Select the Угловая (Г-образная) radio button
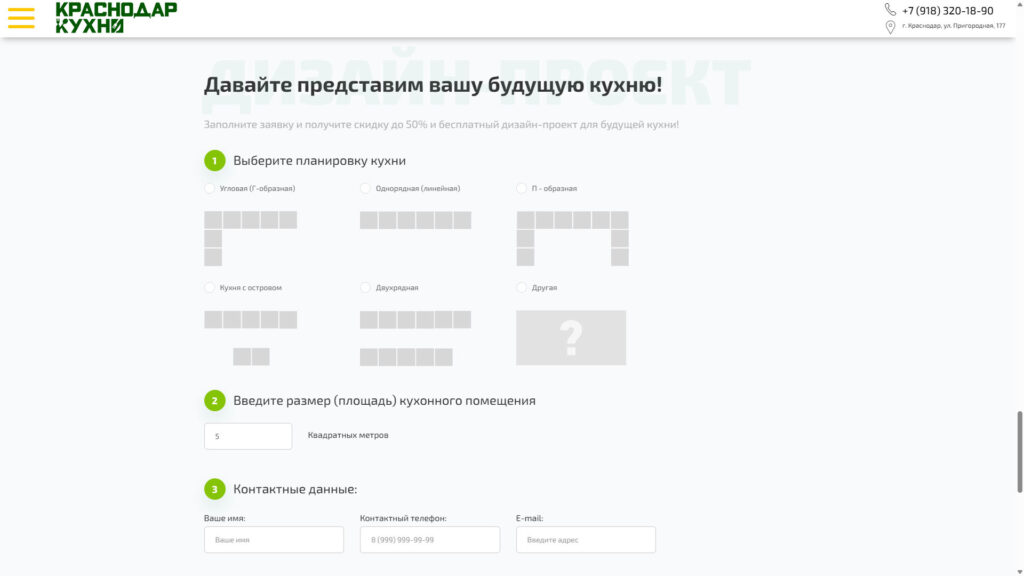The image size is (1024, 576). 210,188
